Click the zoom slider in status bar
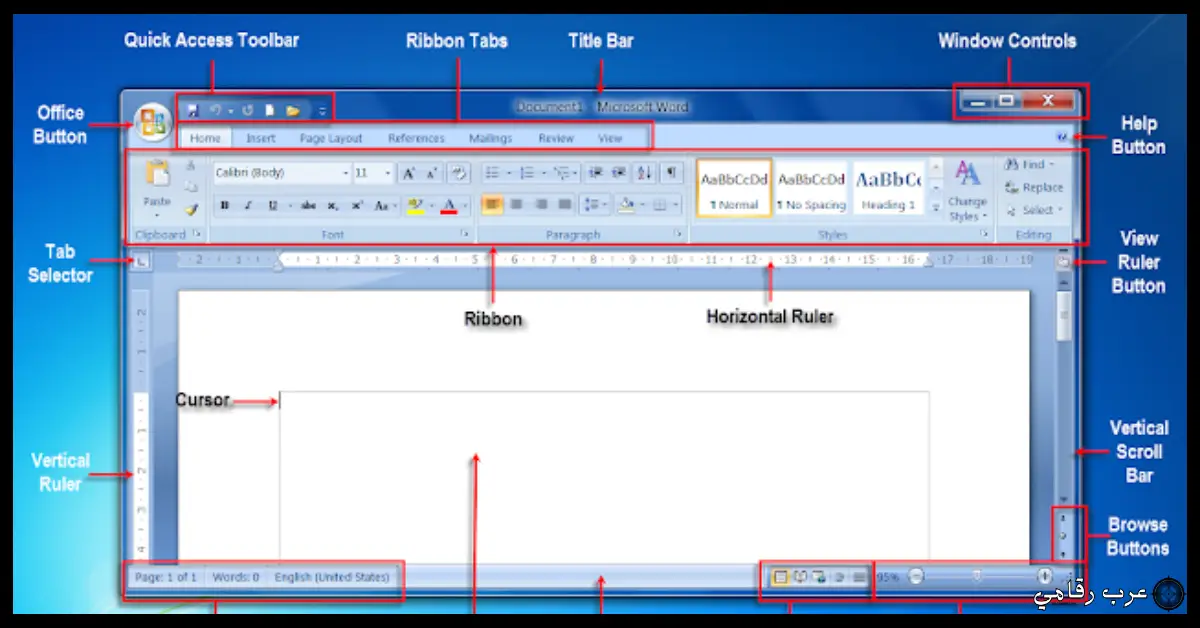The image size is (1200, 628). pyautogui.click(x=978, y=577)
